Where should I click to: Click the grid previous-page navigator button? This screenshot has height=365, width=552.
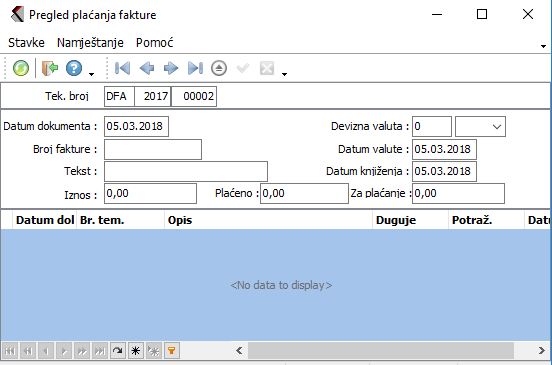(28, 351)
